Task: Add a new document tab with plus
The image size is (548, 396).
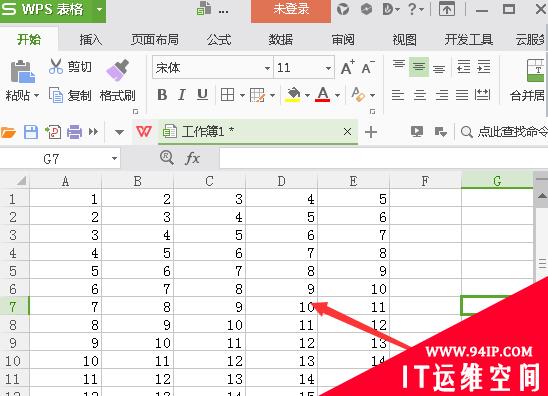Action: point(370,132)
